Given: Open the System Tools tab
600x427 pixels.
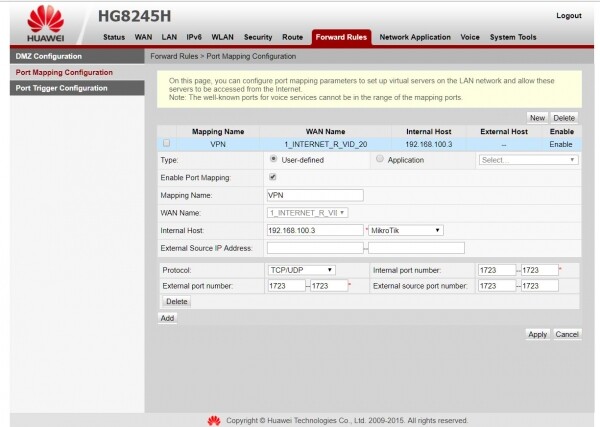Looking at the screenshot, I should point(512,37).
